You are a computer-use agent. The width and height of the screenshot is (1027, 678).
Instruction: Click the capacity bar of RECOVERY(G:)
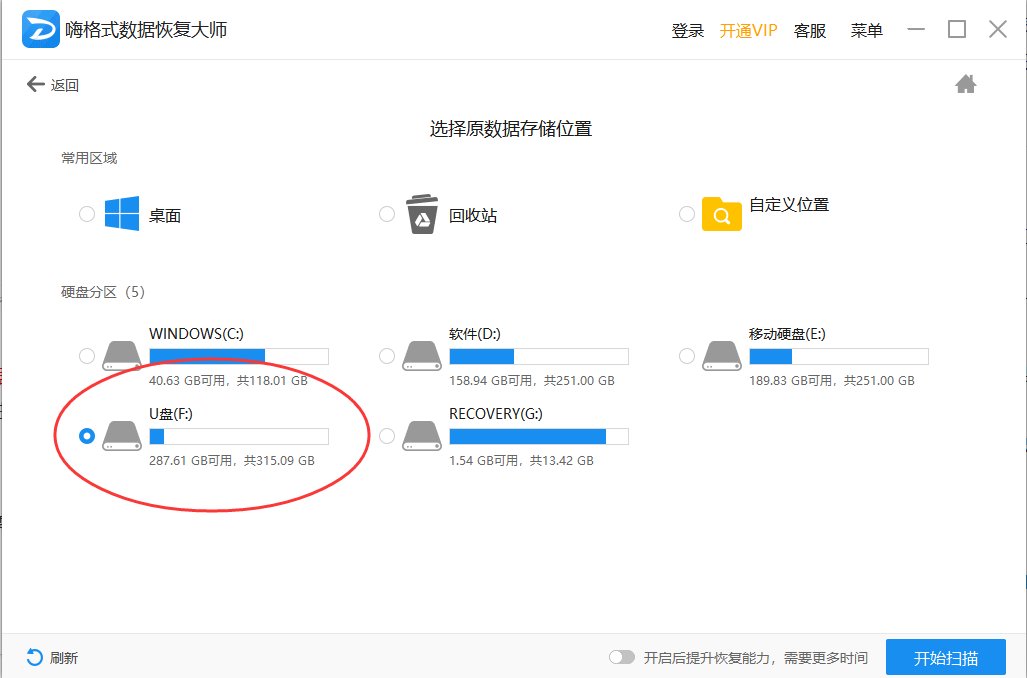pyautogui.click(x=539, y=435)
